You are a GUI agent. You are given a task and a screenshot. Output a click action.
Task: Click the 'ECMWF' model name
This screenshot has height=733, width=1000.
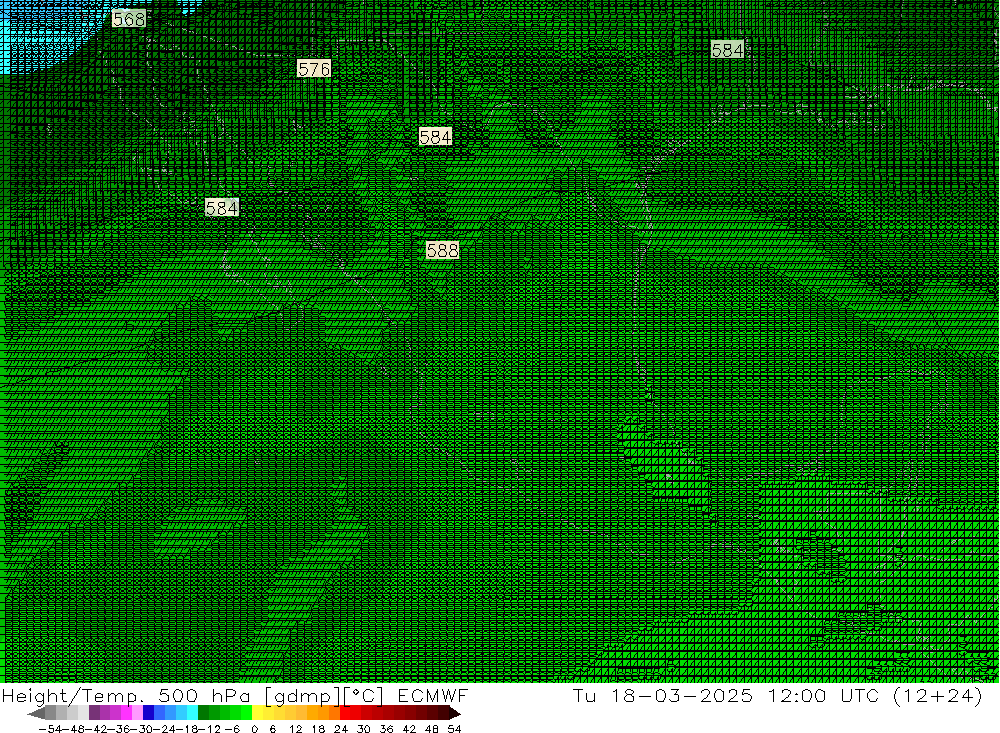432,695
